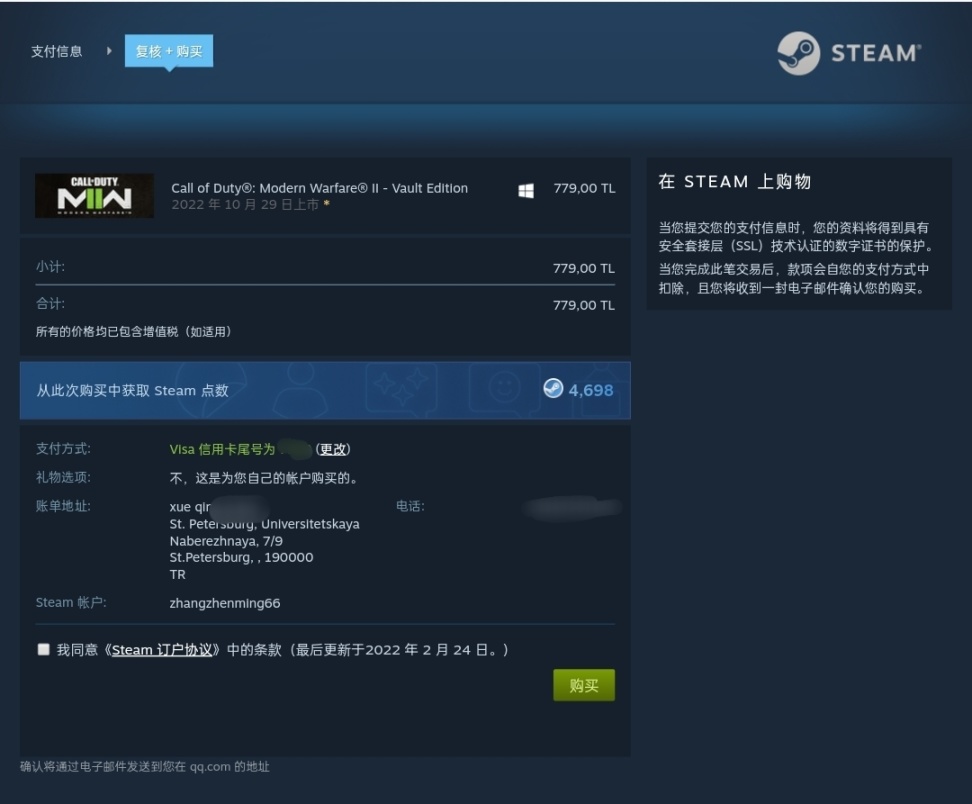The image size is (972, 804).
Task: Select the 复核 + 购买 step tab
Action: [x=169, y=51]
